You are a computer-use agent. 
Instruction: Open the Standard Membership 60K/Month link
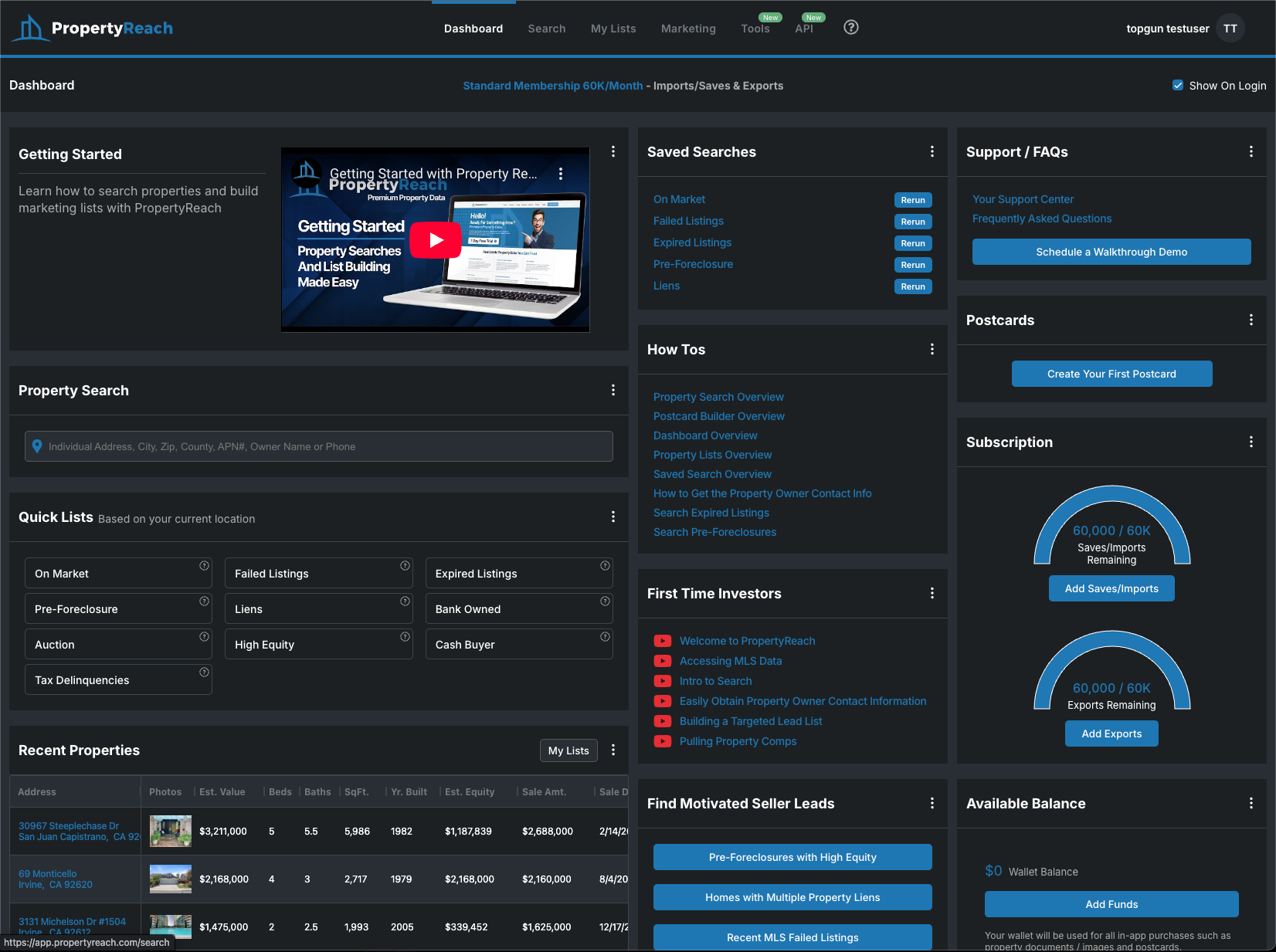click(553, 86)
